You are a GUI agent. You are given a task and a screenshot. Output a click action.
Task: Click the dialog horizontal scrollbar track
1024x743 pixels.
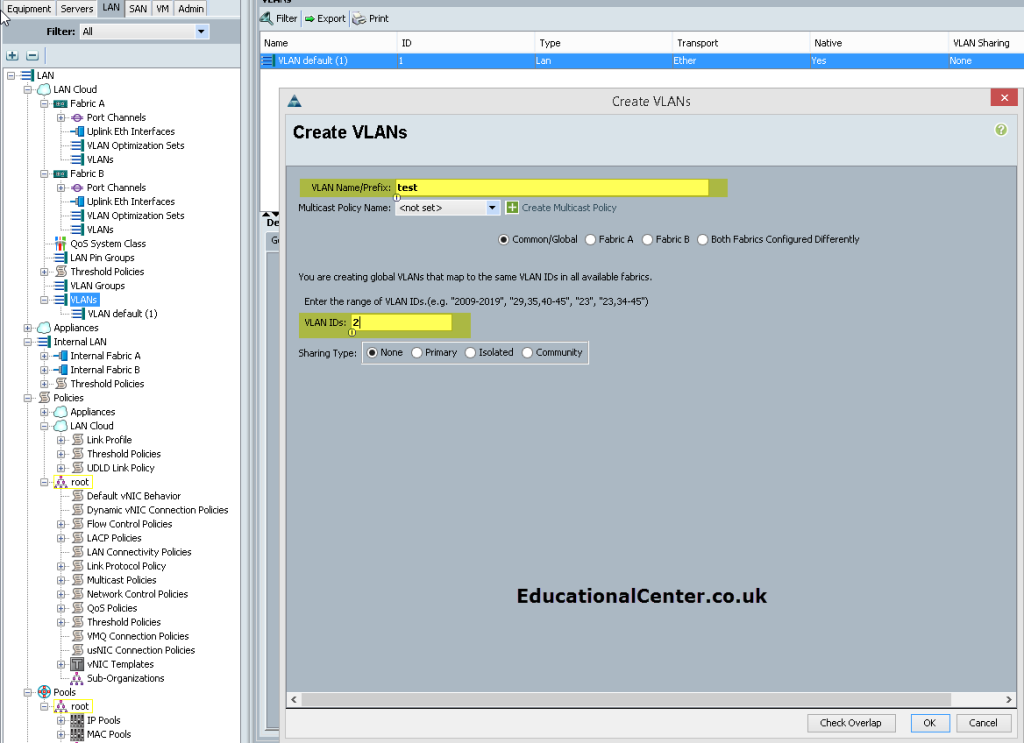click(x=651, y=699)
